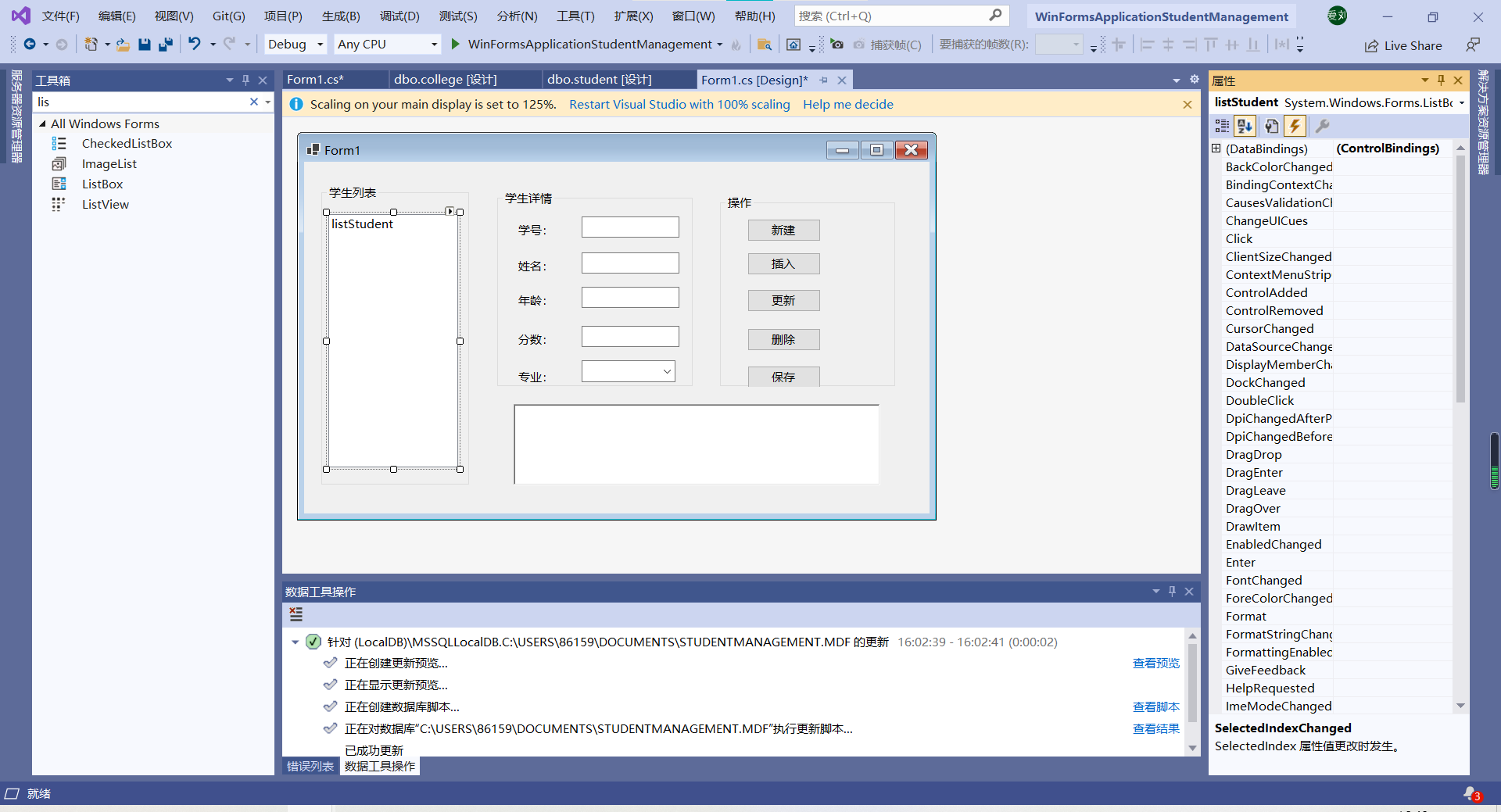The height and width of the screenshot is (812, 1501).
Task: Switch to the dbo.student [设计] tab
Action: (598, 79)
